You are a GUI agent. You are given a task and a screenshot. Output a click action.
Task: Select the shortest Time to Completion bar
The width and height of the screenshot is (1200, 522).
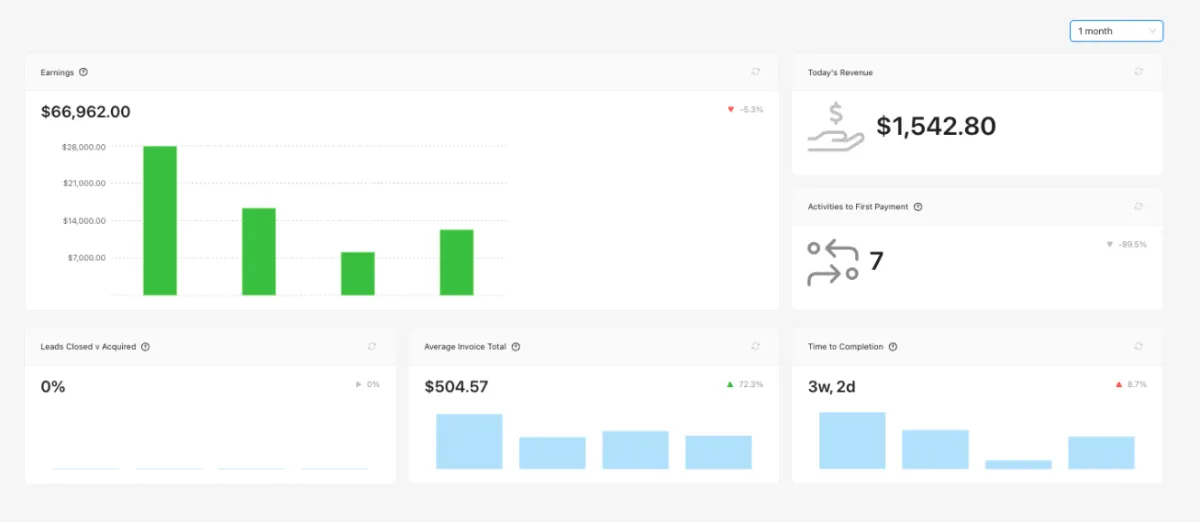pyautogui.click(x=1018, y=464)
